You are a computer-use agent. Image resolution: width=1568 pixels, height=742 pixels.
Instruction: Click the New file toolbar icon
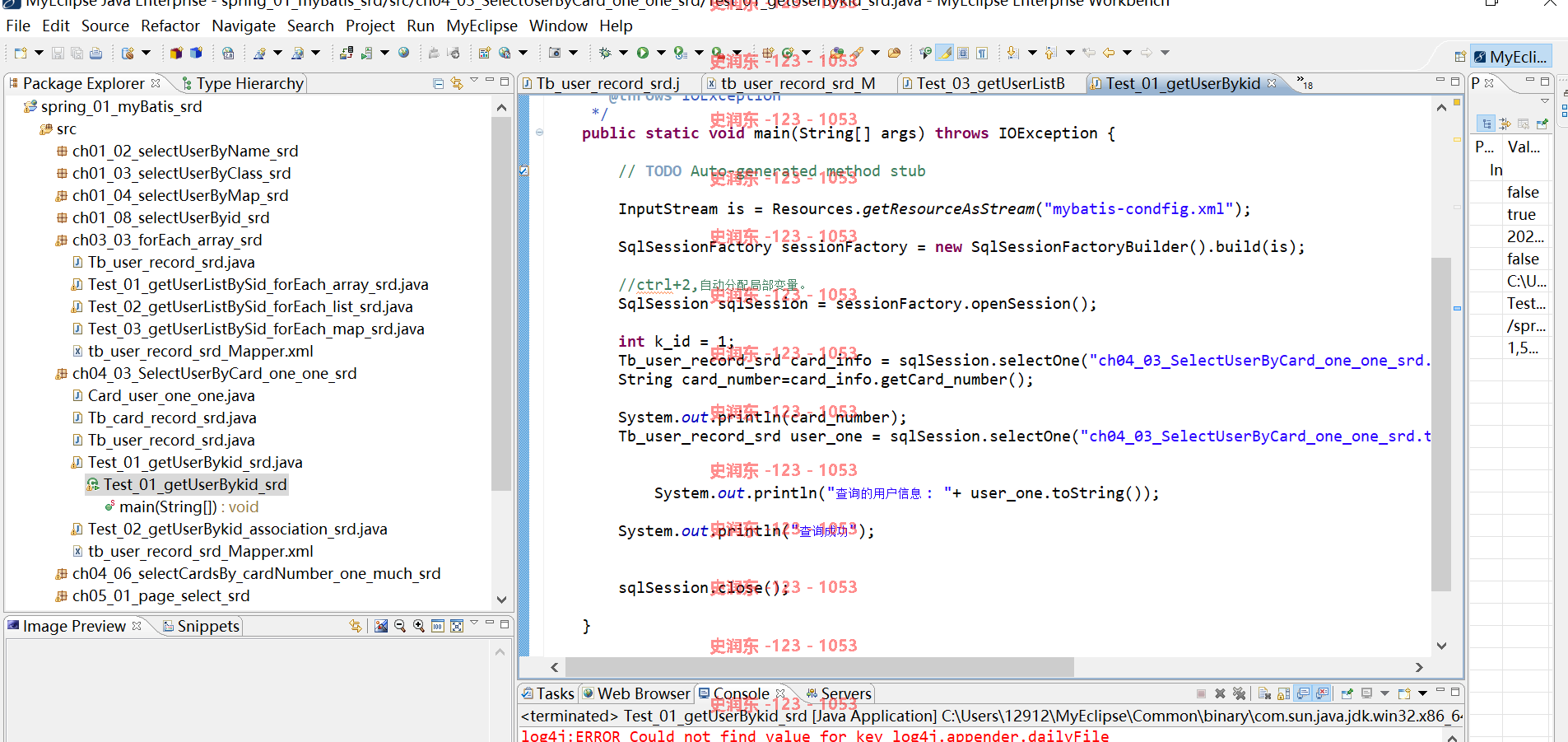point(21,54)
